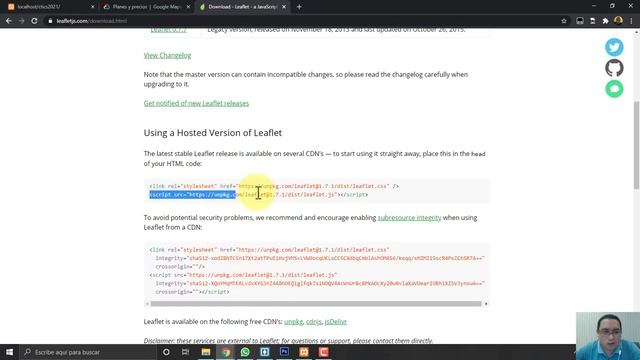This screenshot has width=640, height=360.
Task: Open the Chrome three-dot menu
Action: pyautogui.click(x=631, y=21)
